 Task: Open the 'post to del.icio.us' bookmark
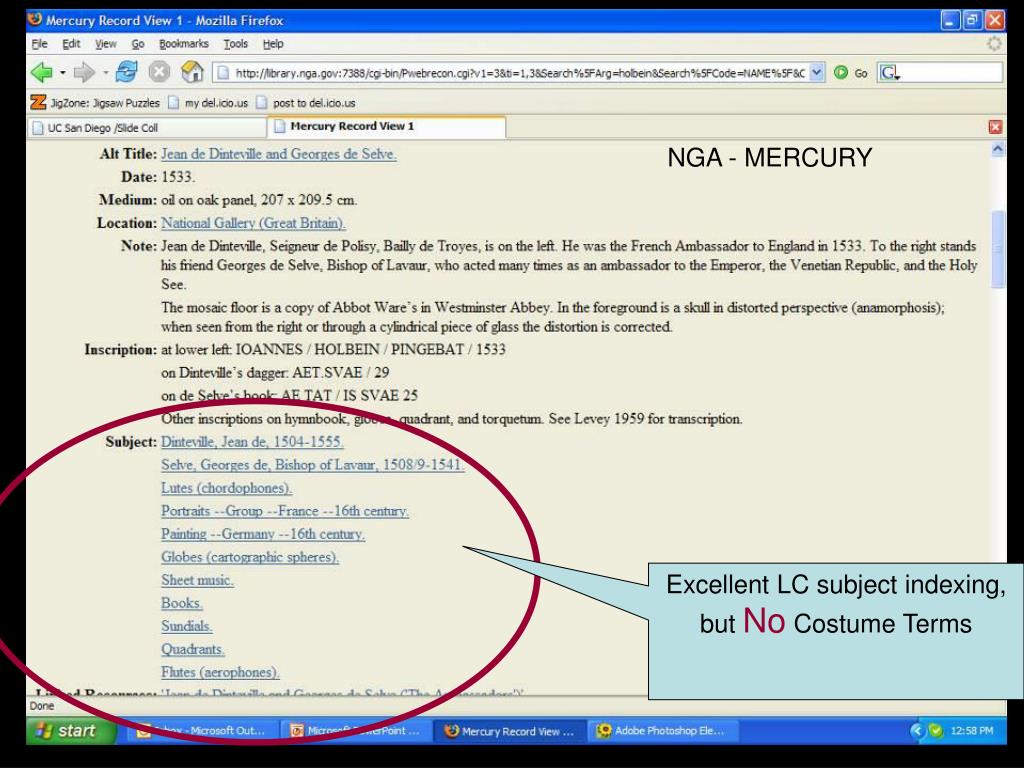(x=306, y=103)
